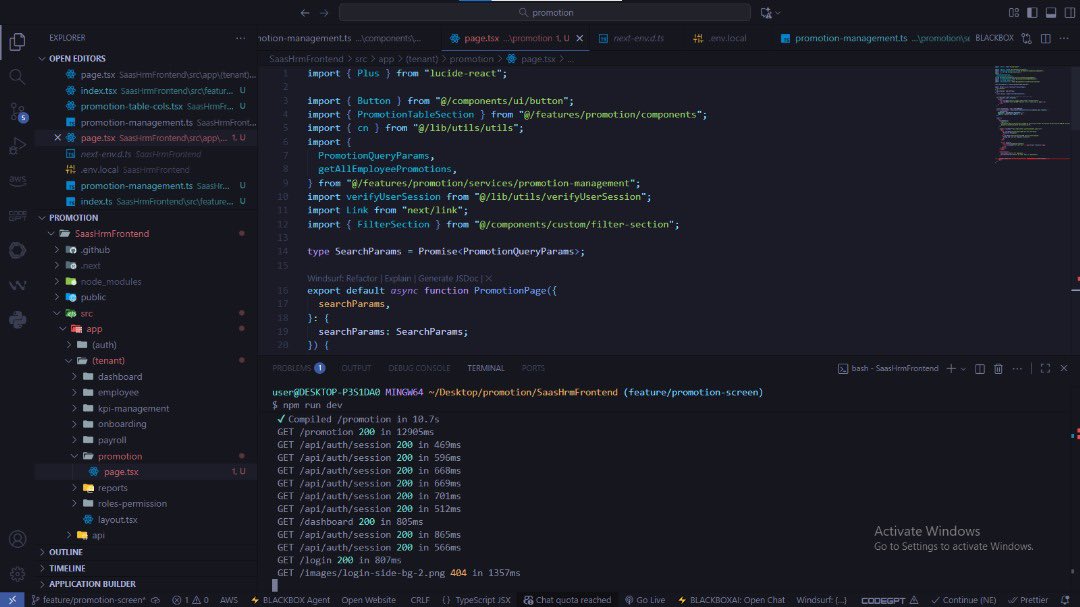Click the promotion command center search box

pyautogui.click(x=544, y=12)
